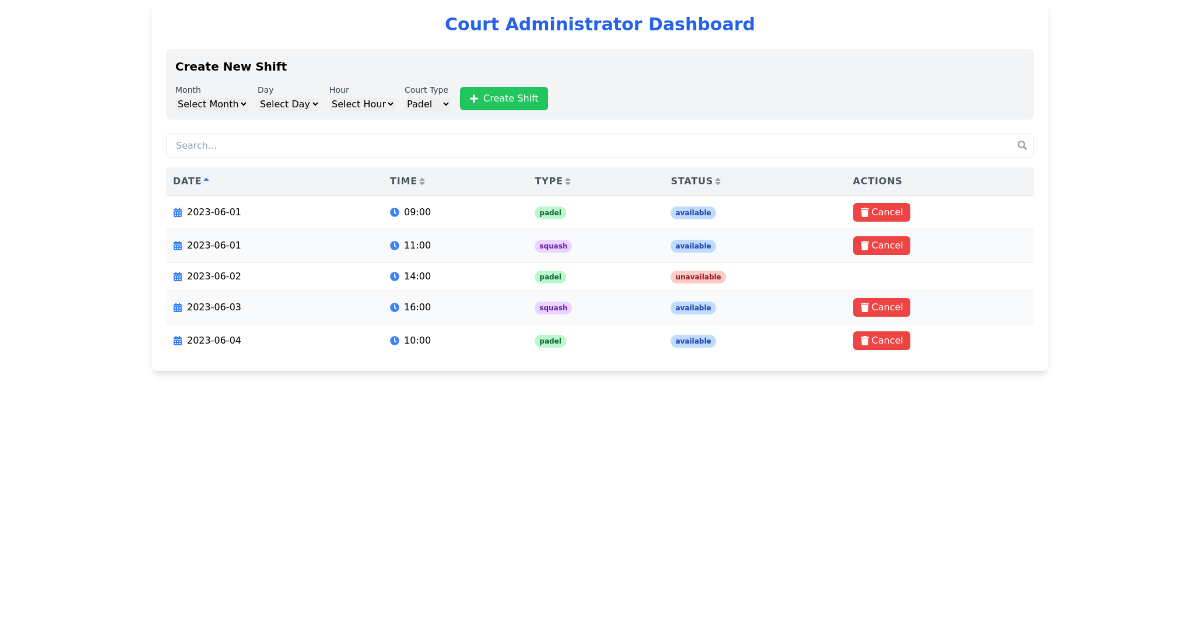Select the ACTIONS column header
Viewport: 1200px width, 630px height.
coord(877,181)
